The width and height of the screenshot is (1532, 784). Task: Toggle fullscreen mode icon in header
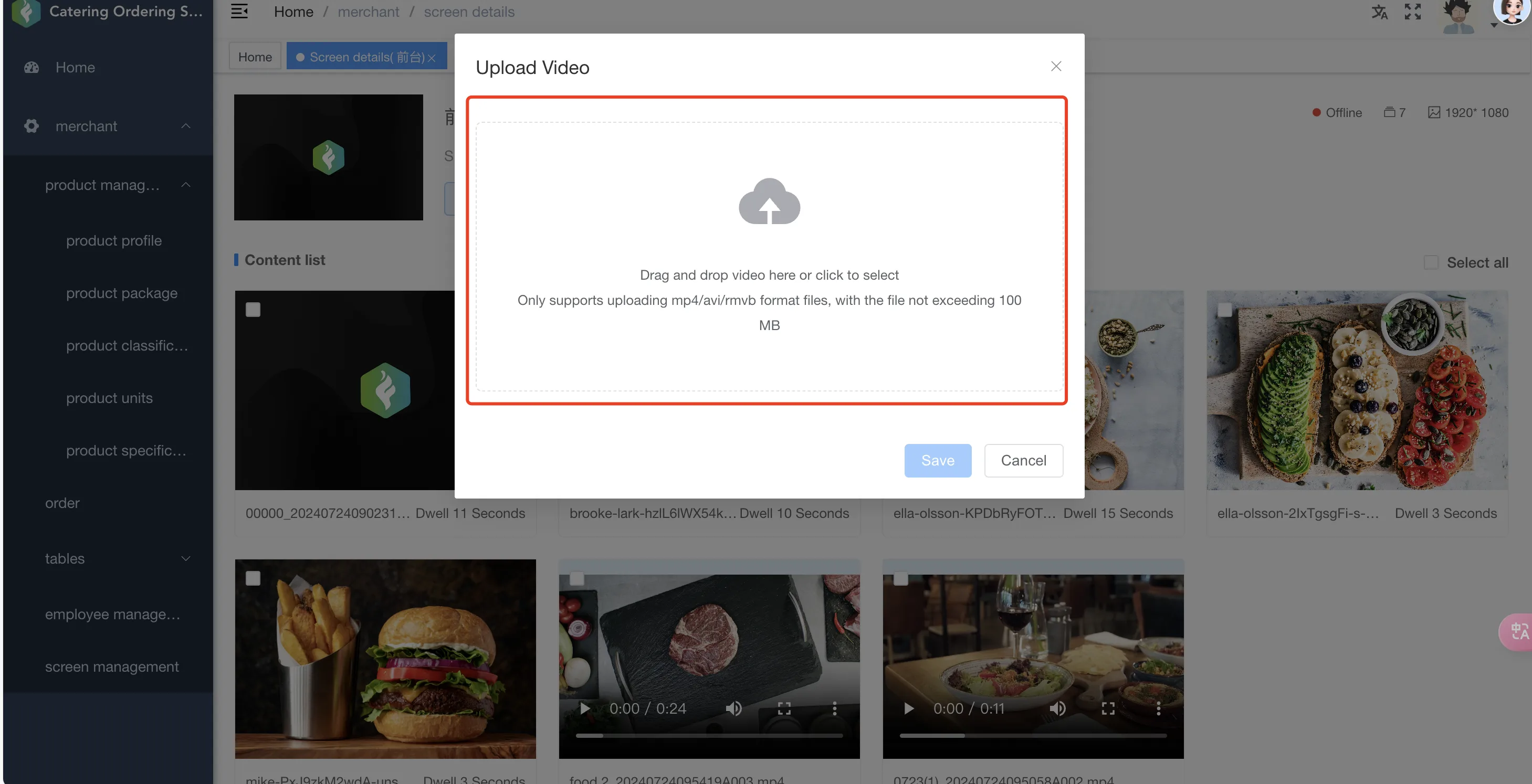click(1412, 12)
